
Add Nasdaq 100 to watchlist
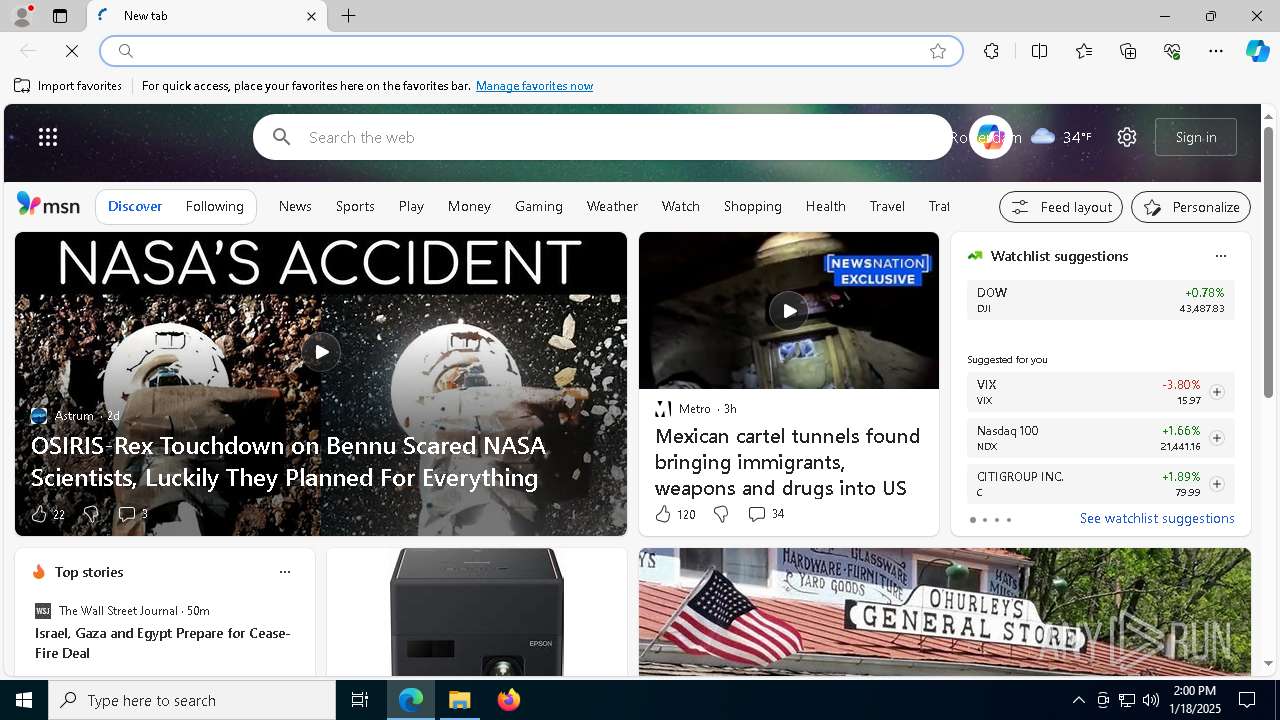tap(1216, 438)
